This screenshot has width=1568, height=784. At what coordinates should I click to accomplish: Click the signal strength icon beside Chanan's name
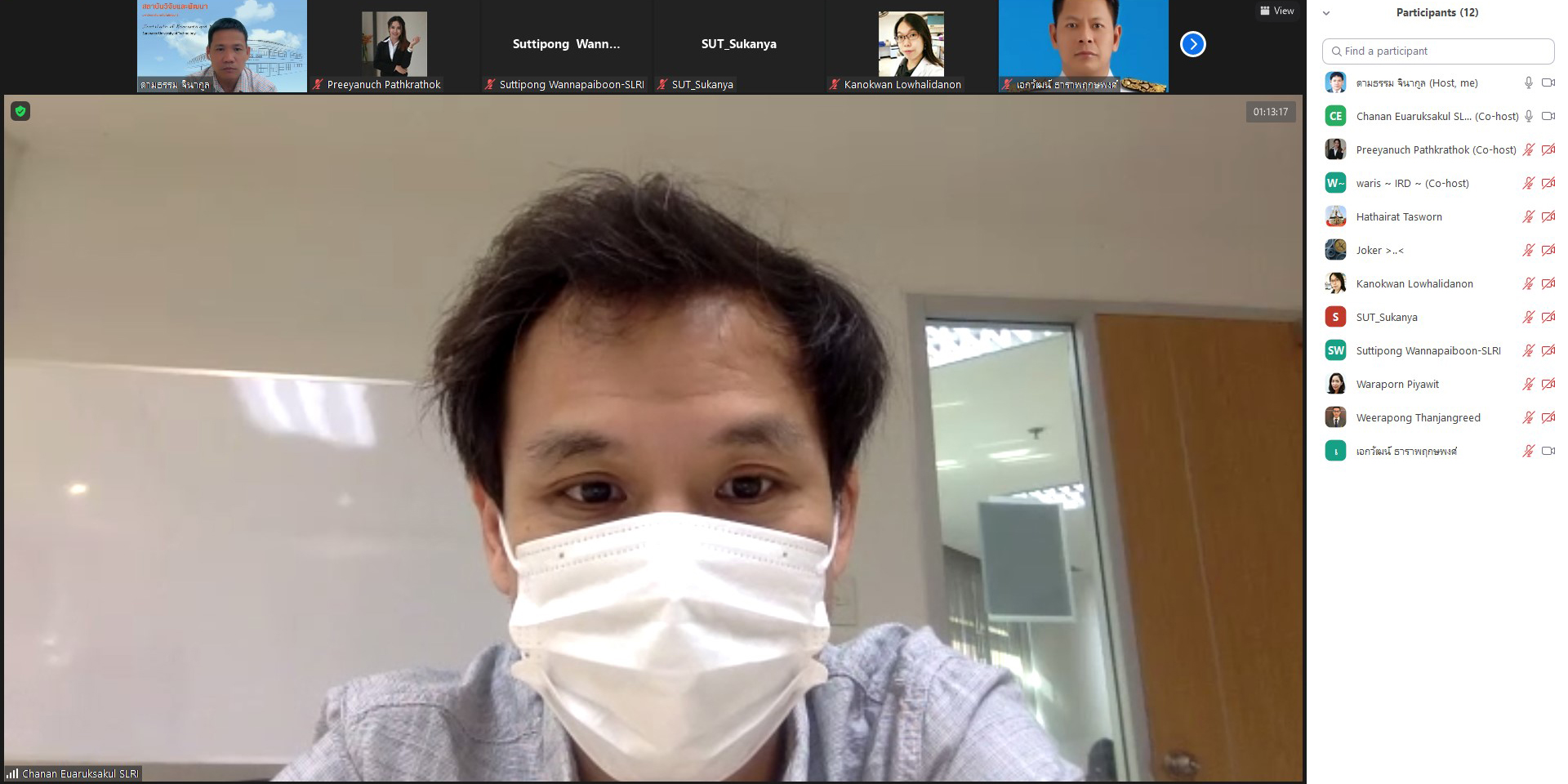(12, 773)
